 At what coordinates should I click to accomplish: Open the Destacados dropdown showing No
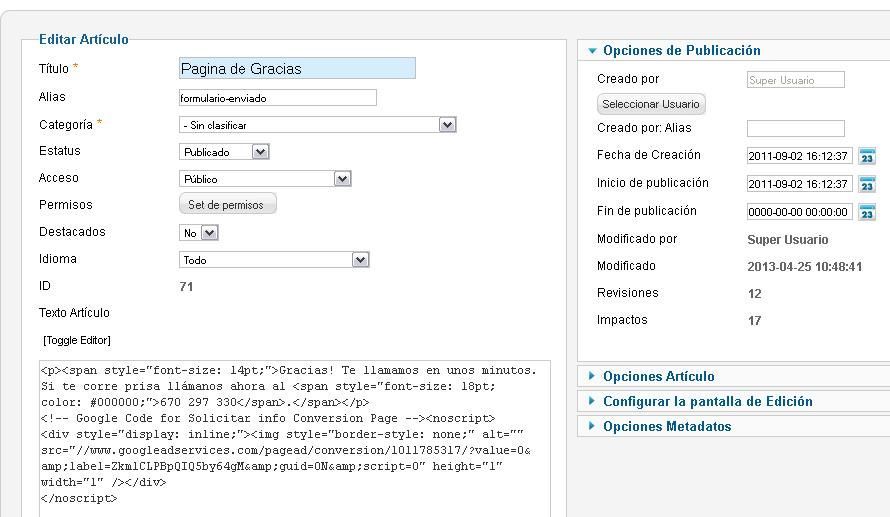(x=198, y=233)
